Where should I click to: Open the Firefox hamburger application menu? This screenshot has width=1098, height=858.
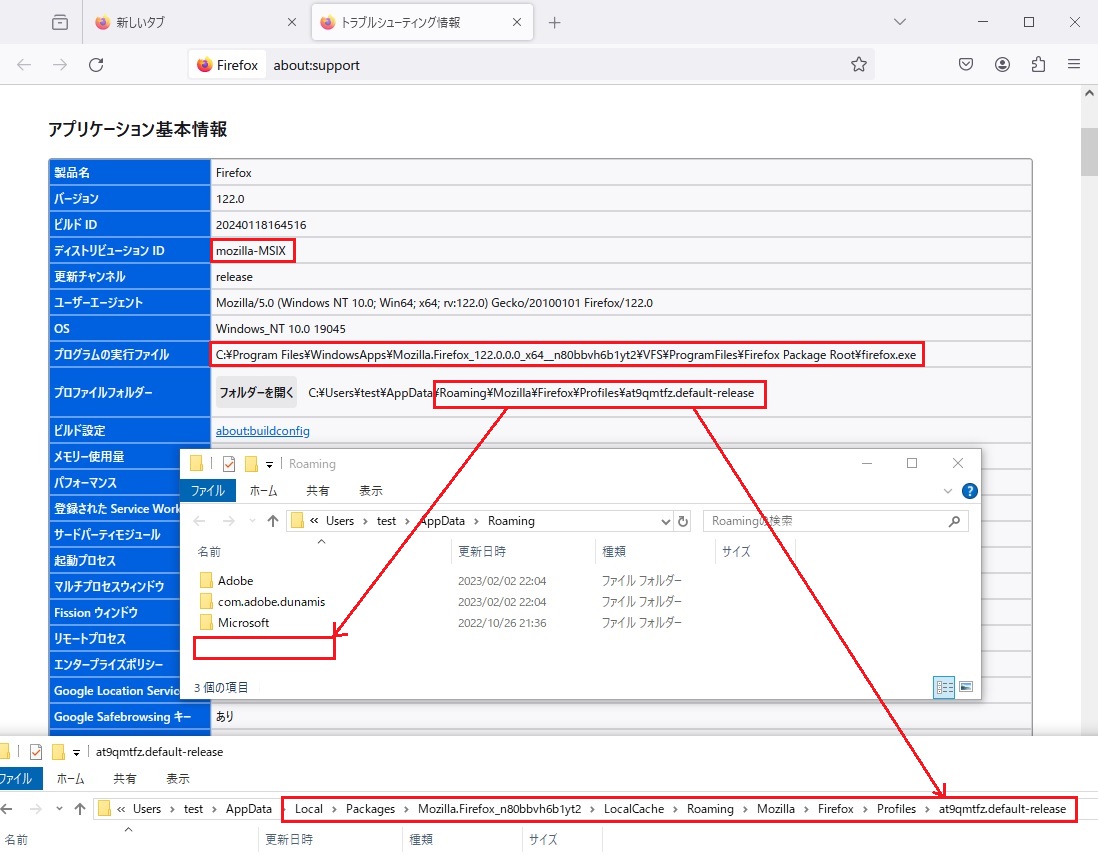1074,65
